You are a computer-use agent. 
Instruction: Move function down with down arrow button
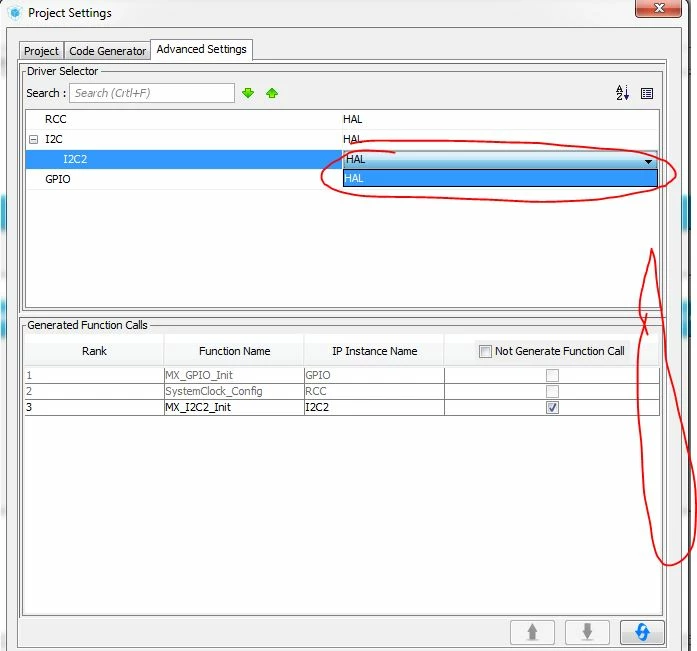pyautogui.click(x=587, y=631)
